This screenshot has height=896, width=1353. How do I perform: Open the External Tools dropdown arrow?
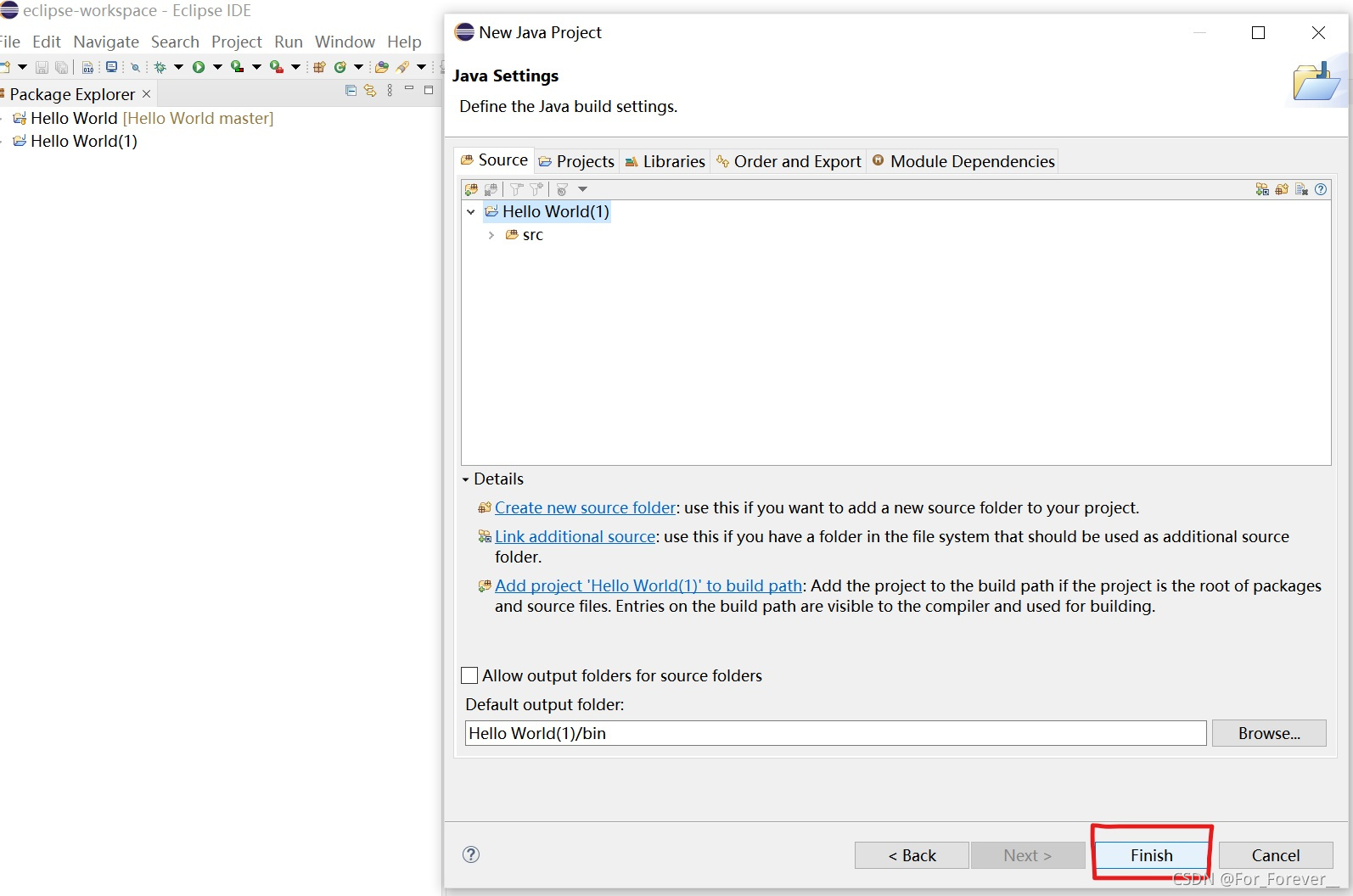[295, 67]
